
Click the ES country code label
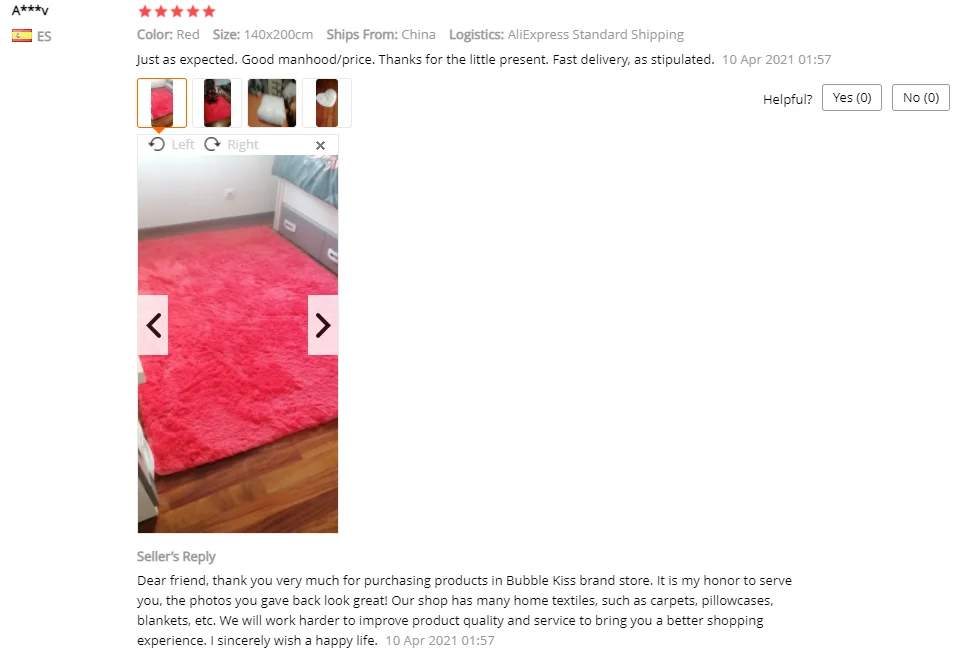click(44, 36)
